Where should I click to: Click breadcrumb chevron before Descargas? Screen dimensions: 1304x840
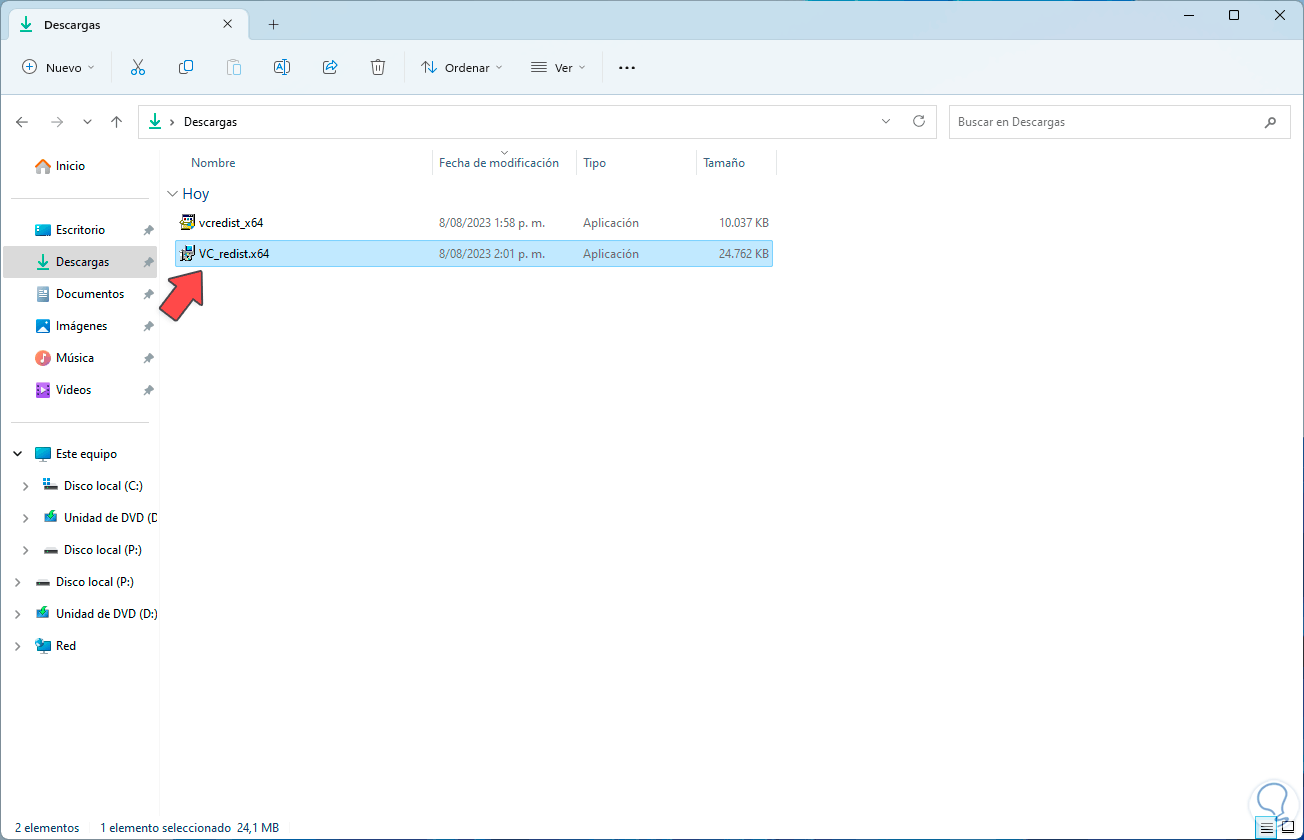[x=173, y=122]
